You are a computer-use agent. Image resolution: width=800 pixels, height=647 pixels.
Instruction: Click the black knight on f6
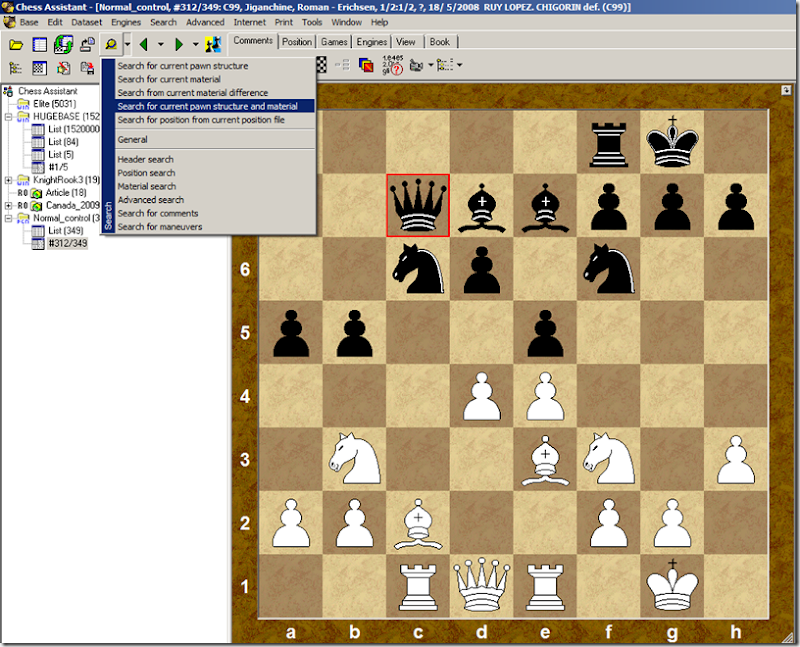point(609,269)
